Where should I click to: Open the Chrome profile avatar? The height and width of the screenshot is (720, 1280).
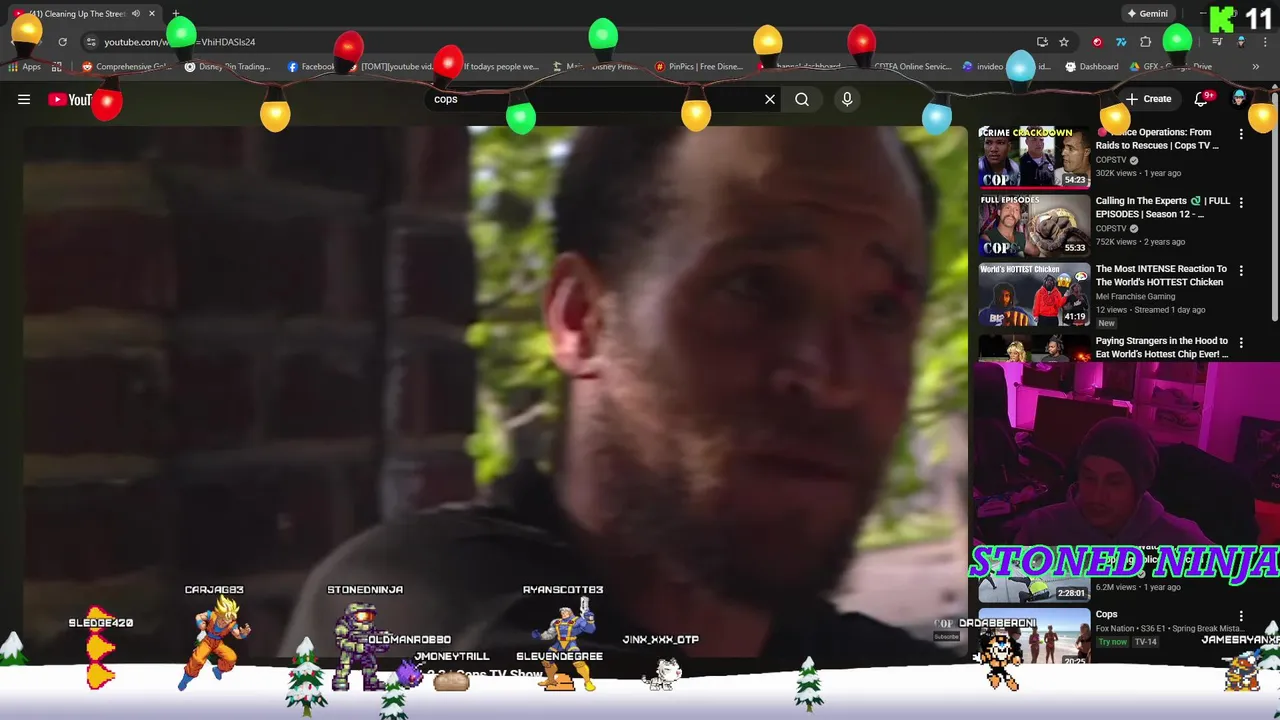(1241, 42)
